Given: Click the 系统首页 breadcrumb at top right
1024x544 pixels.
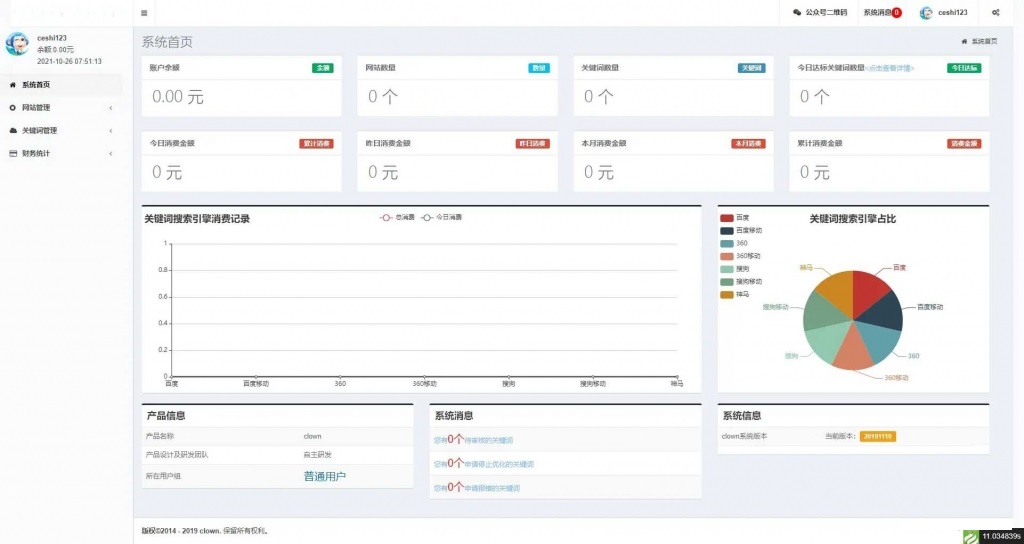Looking at the screenshot, I should tap(983, 42).
